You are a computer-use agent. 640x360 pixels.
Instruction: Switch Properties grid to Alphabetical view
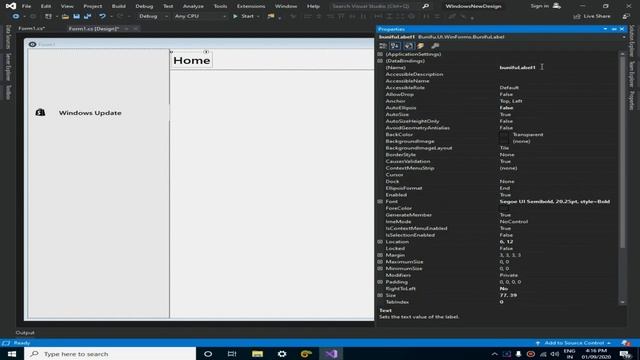point(395,46)
